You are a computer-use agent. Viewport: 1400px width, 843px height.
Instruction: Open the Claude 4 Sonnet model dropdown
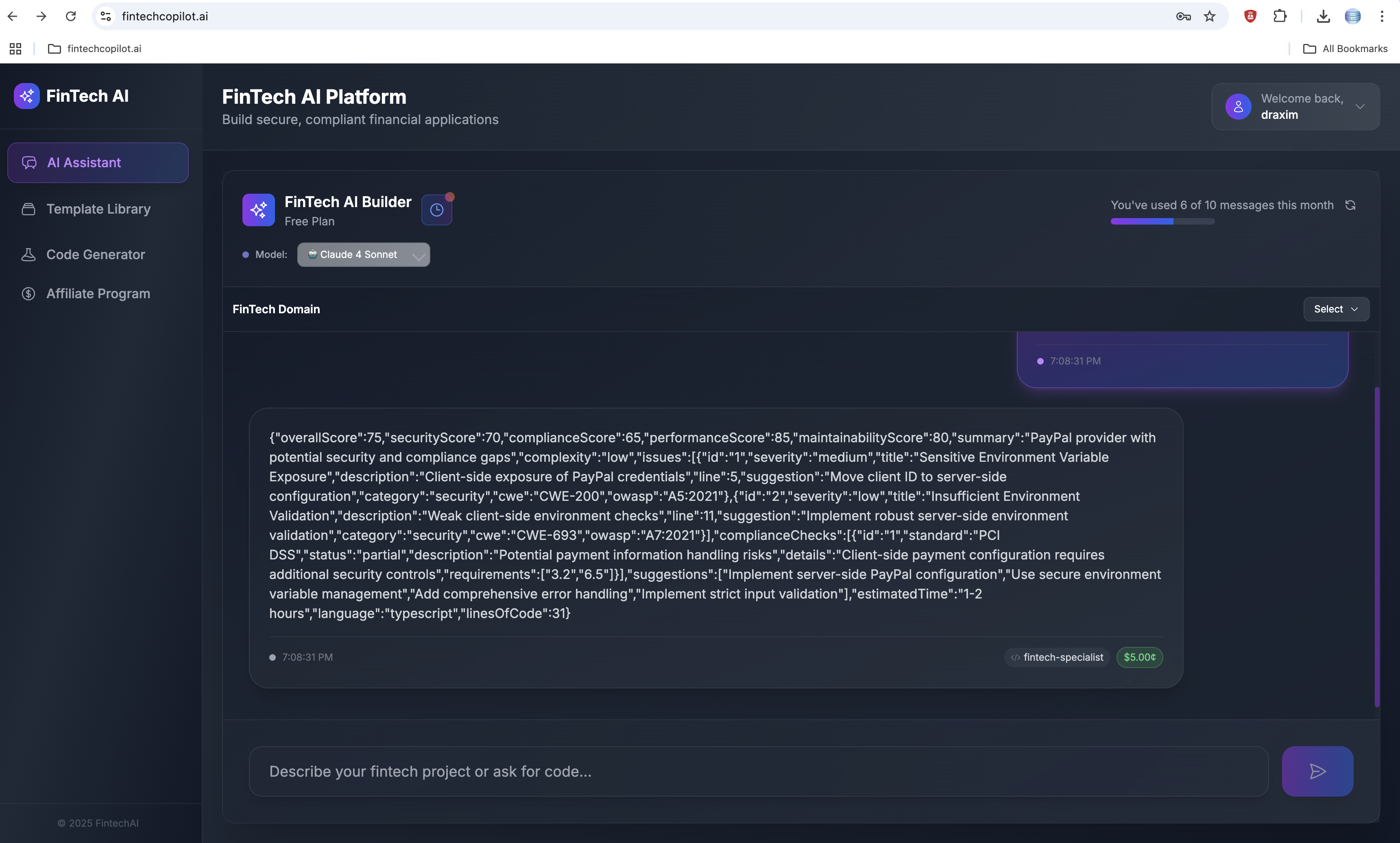tap(363, 255)
